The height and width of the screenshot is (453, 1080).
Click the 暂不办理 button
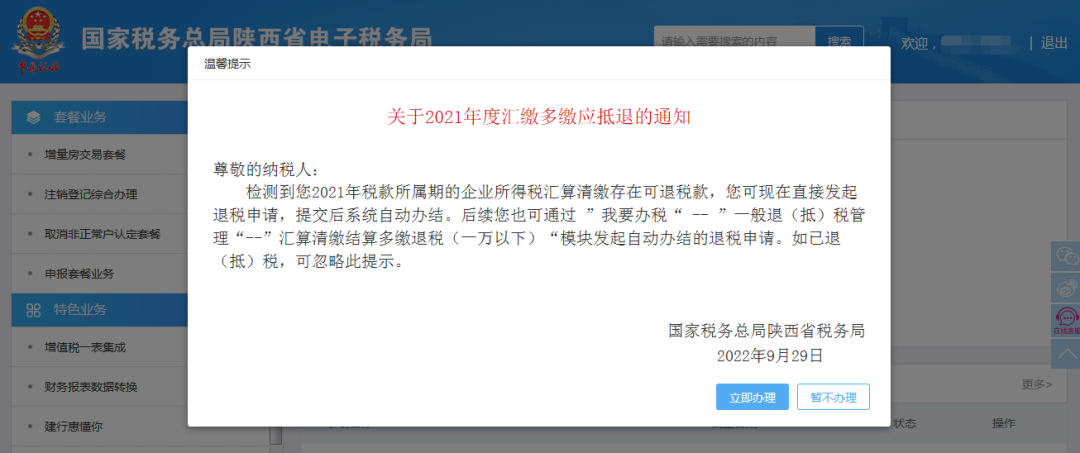pos(833,397)
